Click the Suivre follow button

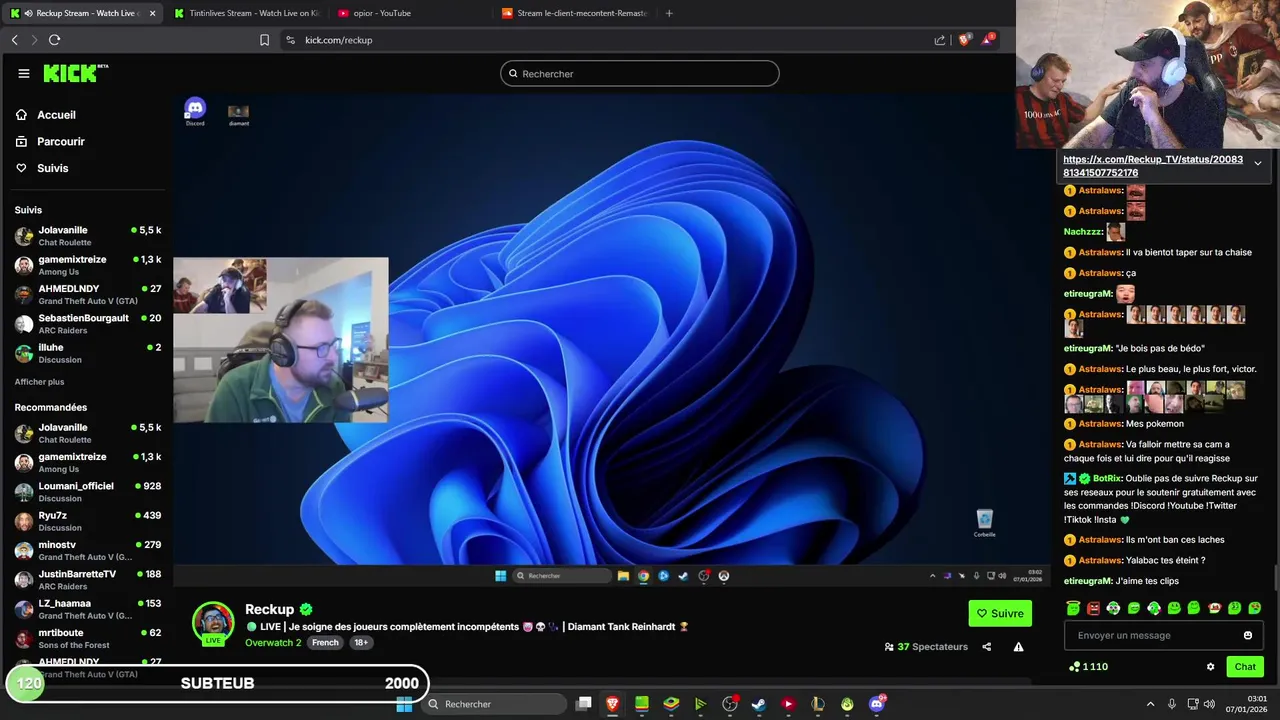pyautogui.click(x=1000, y=613)
